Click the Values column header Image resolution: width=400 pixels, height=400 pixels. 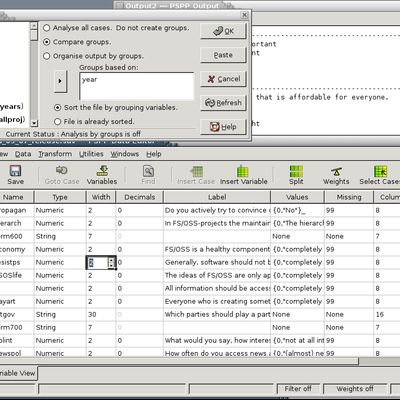click(x=297, y=197)
